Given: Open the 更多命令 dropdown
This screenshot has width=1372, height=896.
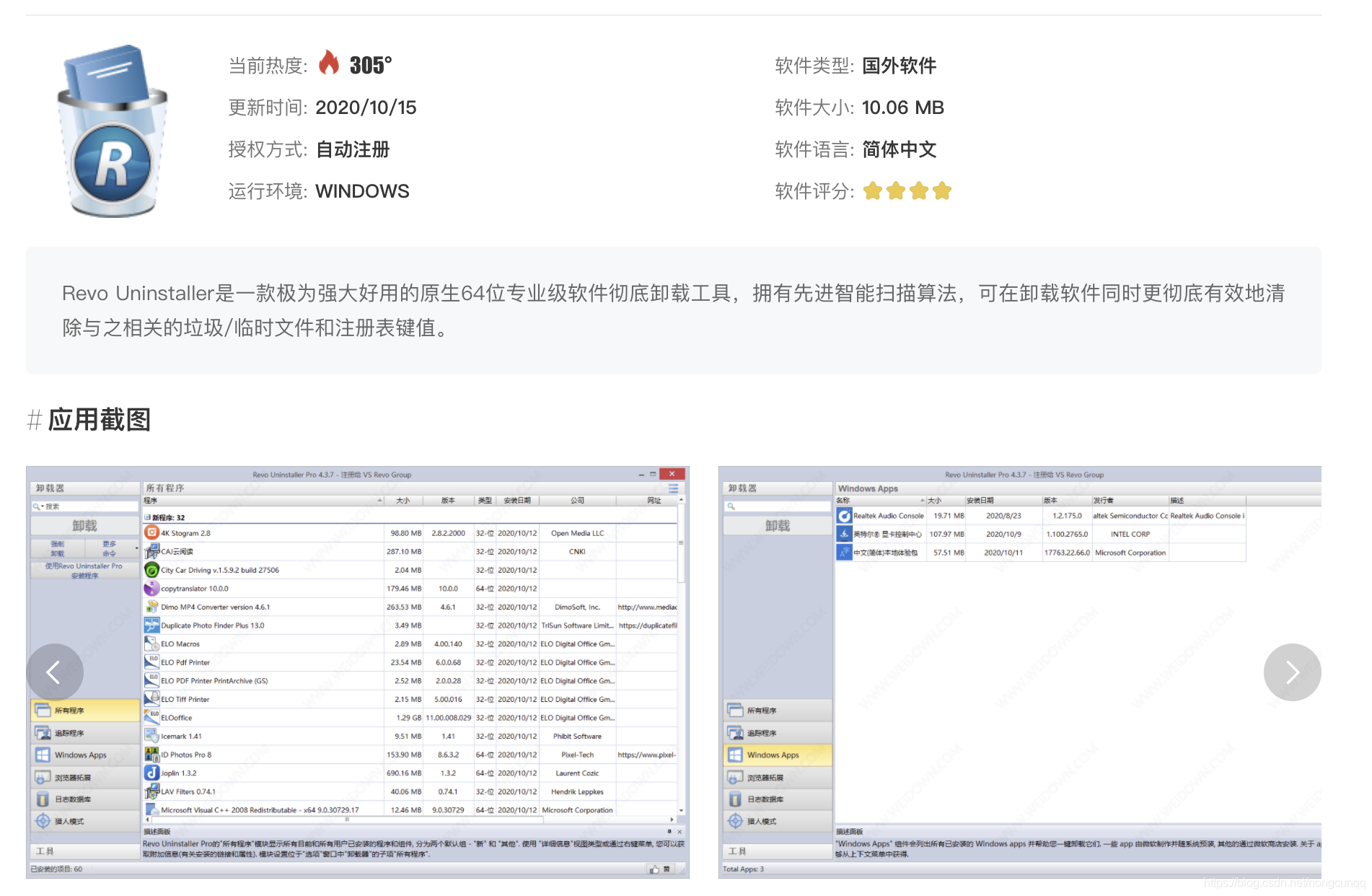Looking at the screenshot, I should [x=113, y=549].
